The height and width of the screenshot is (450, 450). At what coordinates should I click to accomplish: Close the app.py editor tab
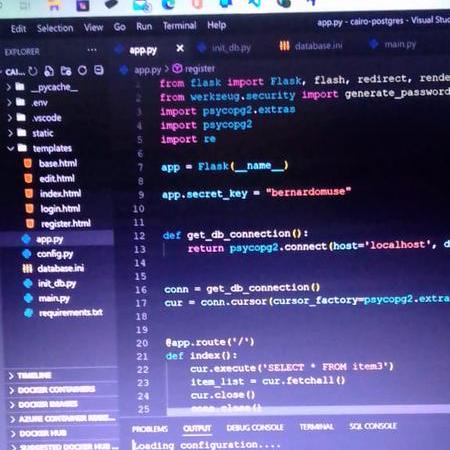(180, 48)
